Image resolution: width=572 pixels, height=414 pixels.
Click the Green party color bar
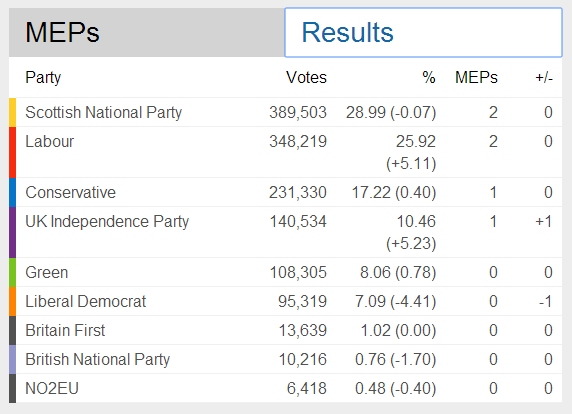tap(12, 272)
